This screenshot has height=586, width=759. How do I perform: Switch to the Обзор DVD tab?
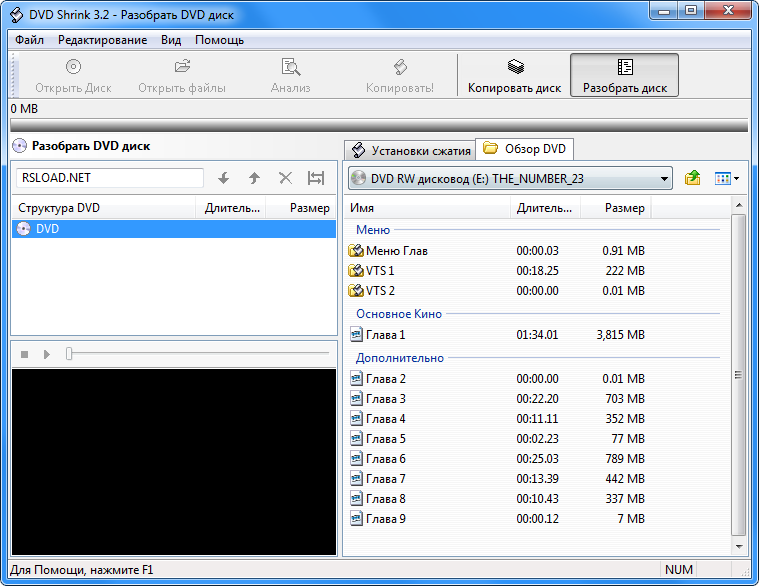point(525,149)
